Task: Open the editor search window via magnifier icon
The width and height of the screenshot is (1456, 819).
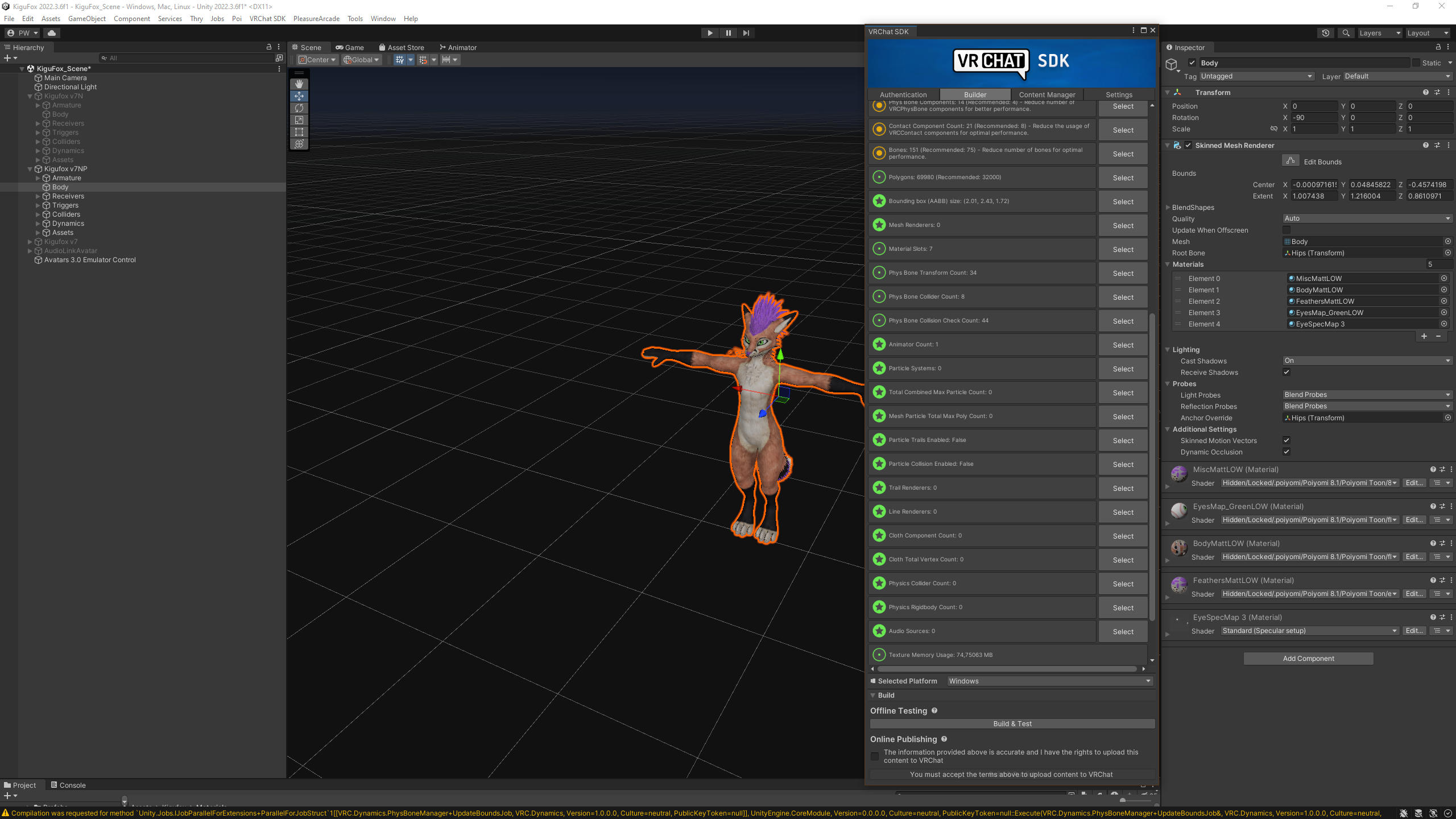Action: [1346, 33]
